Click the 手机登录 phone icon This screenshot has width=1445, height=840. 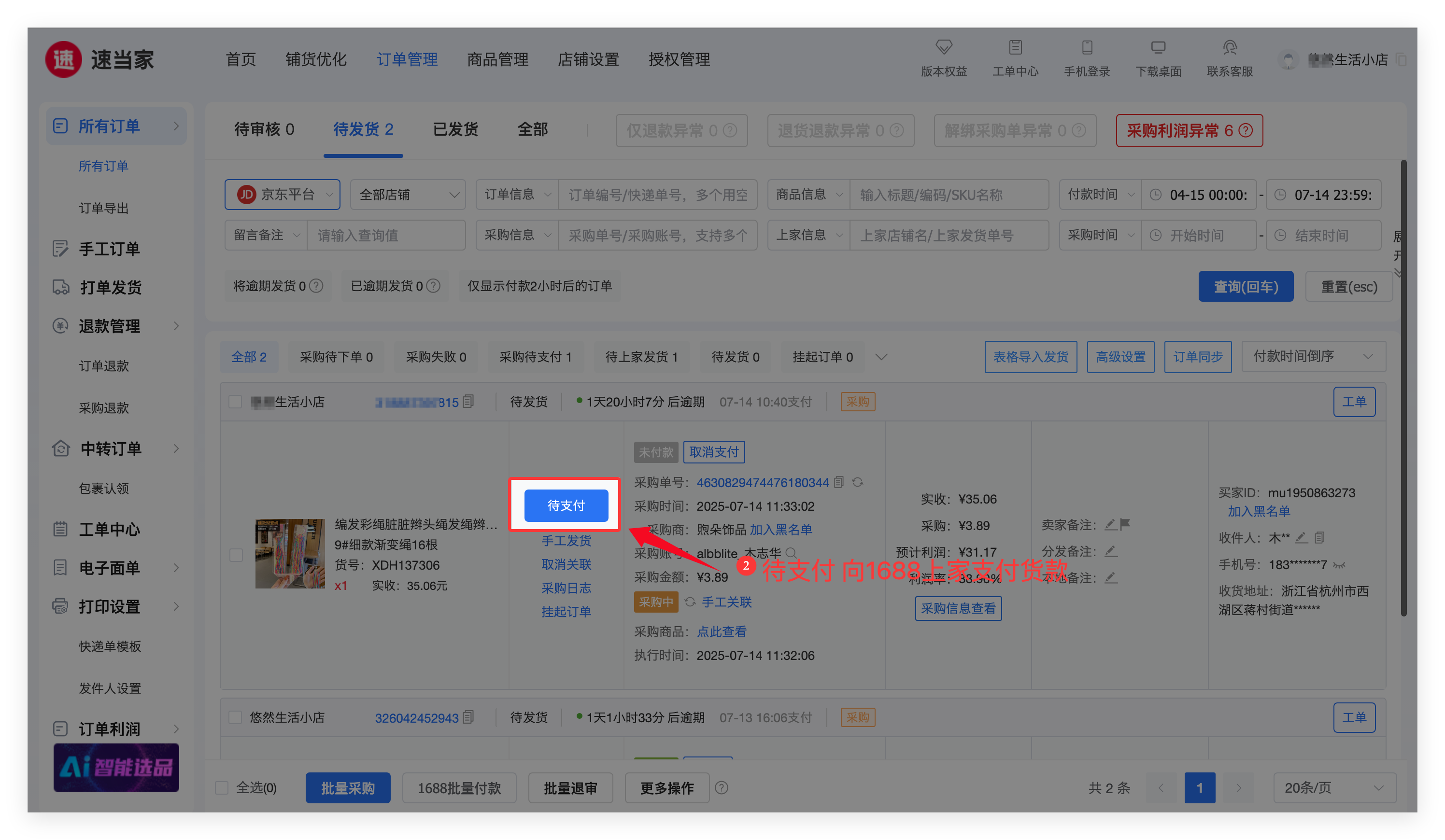point(1087,47)
